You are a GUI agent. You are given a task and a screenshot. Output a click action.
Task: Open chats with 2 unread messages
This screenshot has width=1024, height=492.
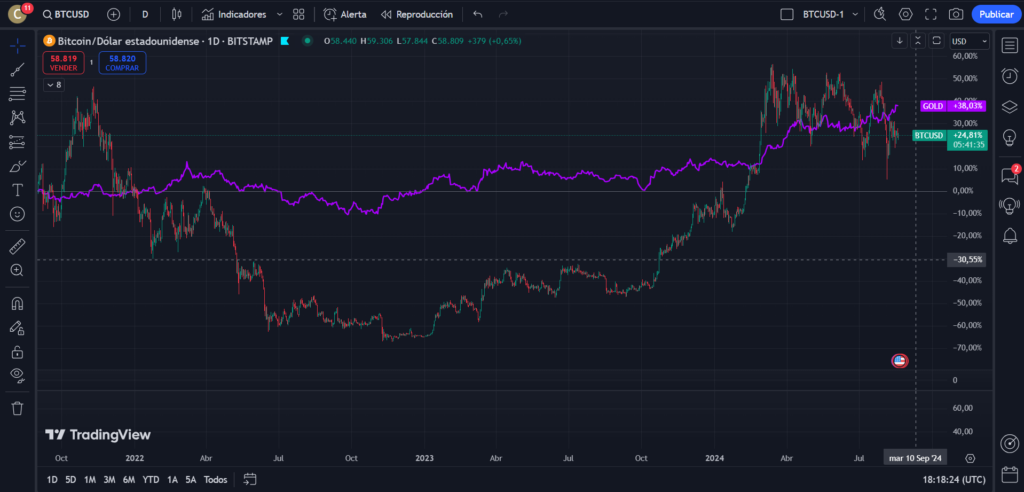(1009, 174)
